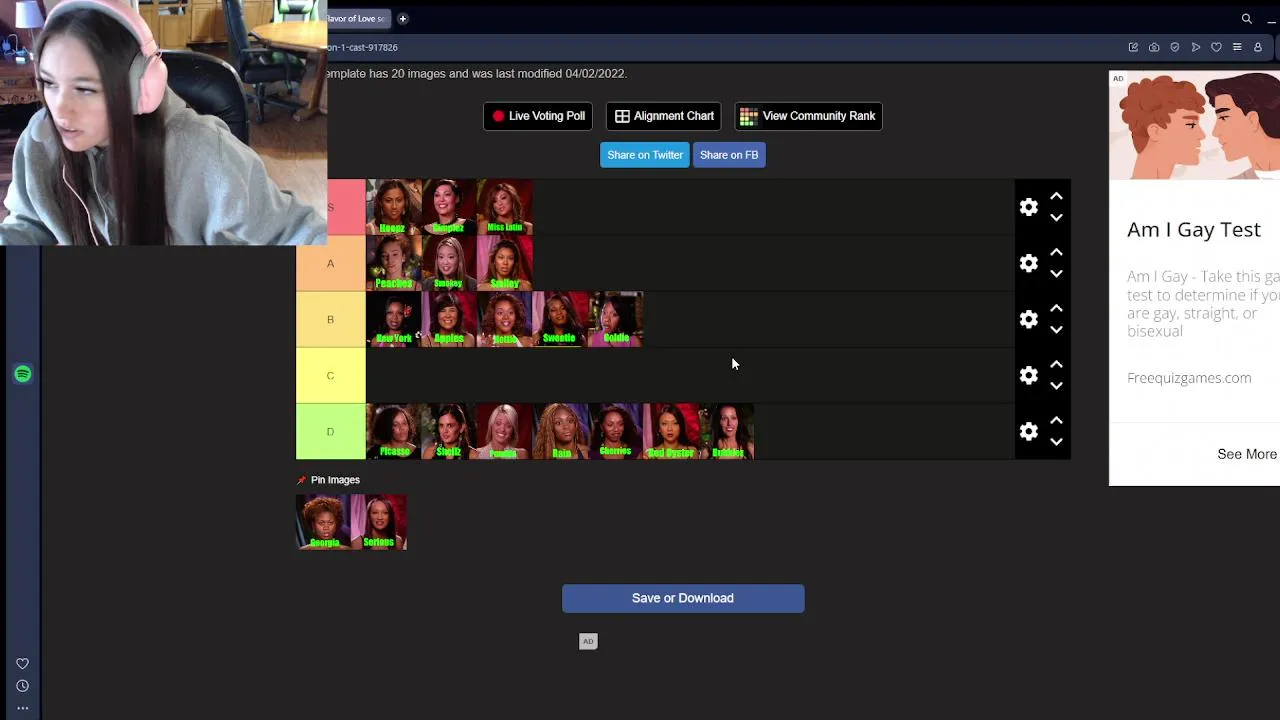This screenshot has width=1280, height=720.
Task: Click the B tier label color cell
Action: [331, 319]
